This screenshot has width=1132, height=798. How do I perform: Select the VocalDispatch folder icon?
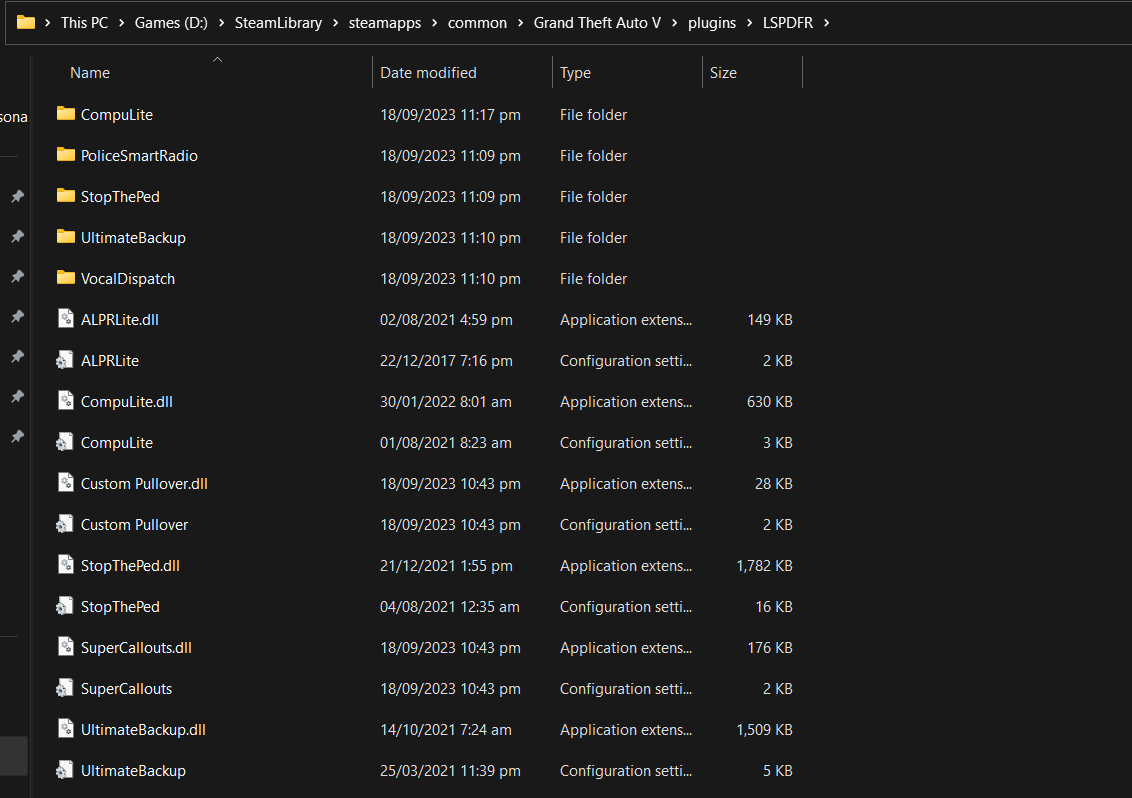click(x=66, y=278)
